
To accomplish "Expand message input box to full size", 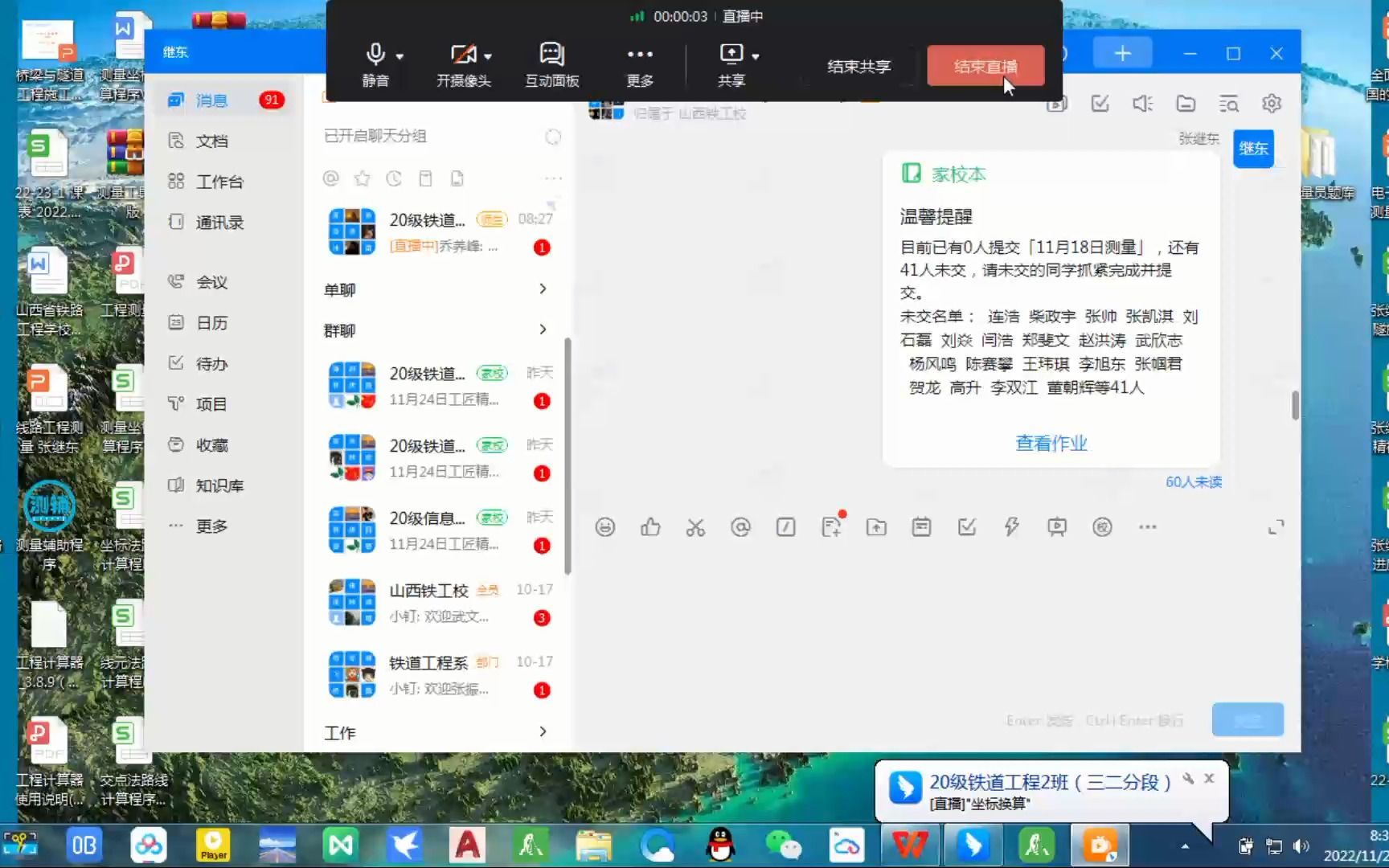I will click(1276, 527).
